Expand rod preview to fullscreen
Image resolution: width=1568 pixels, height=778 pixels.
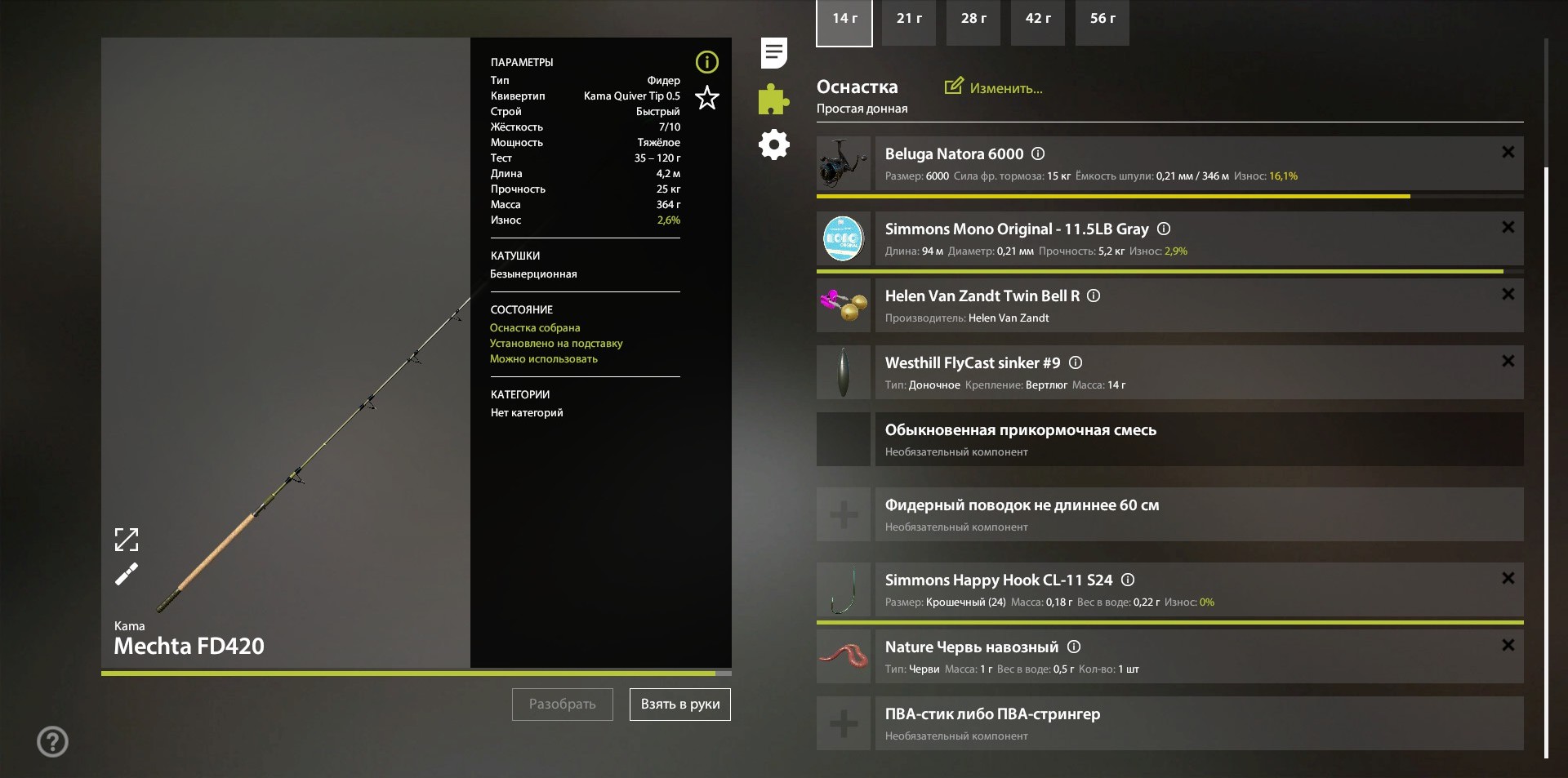coord(127,539)
